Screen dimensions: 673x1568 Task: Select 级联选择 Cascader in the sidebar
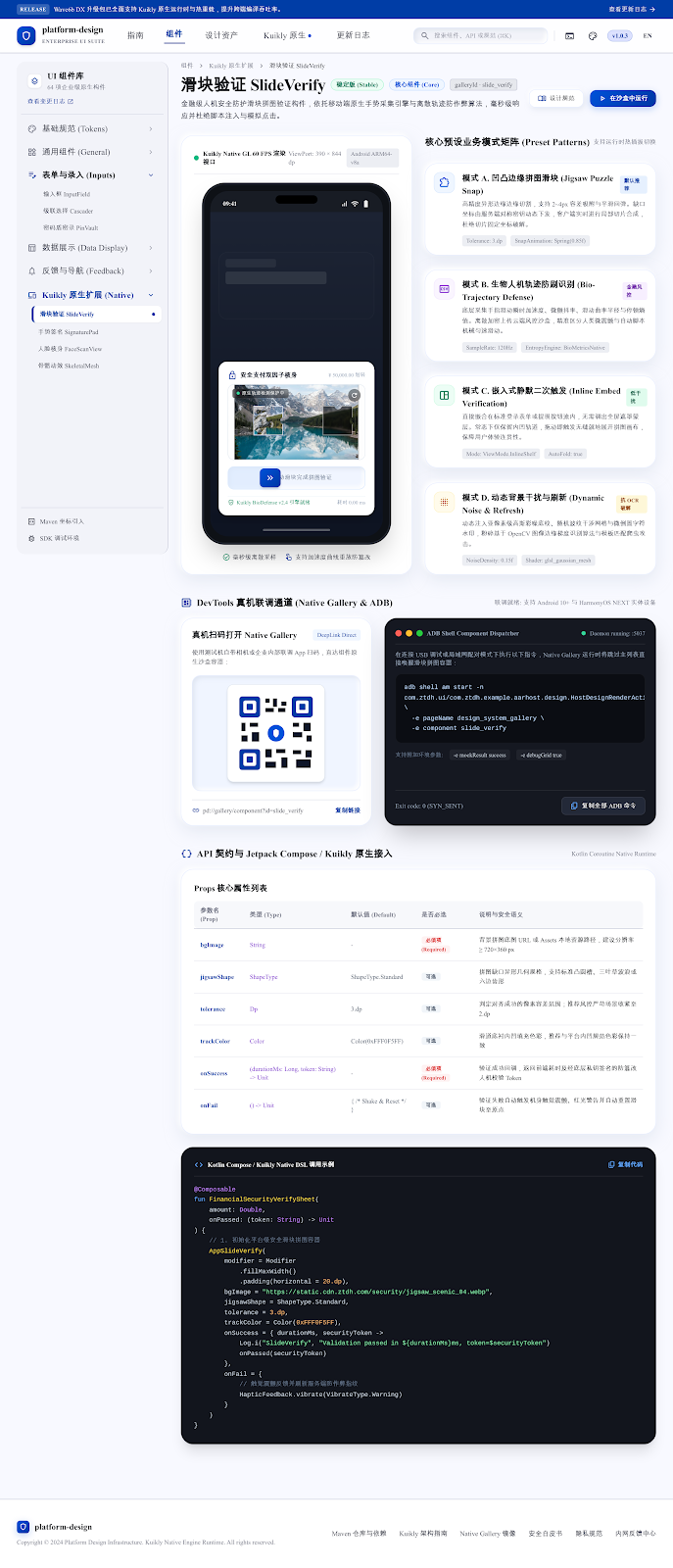tap(68, 211)
